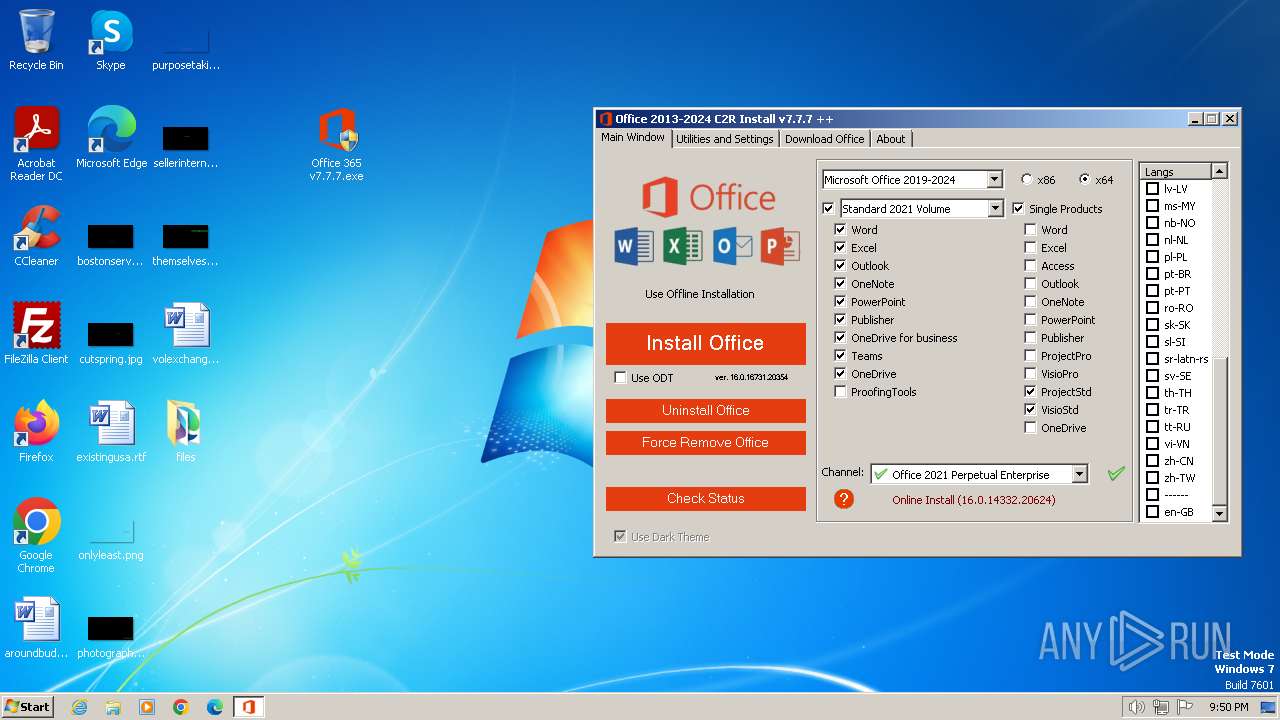1280x720 pixels.
Task: Uncheck ProjectStd single product
Action: (x=1030, y=392)
